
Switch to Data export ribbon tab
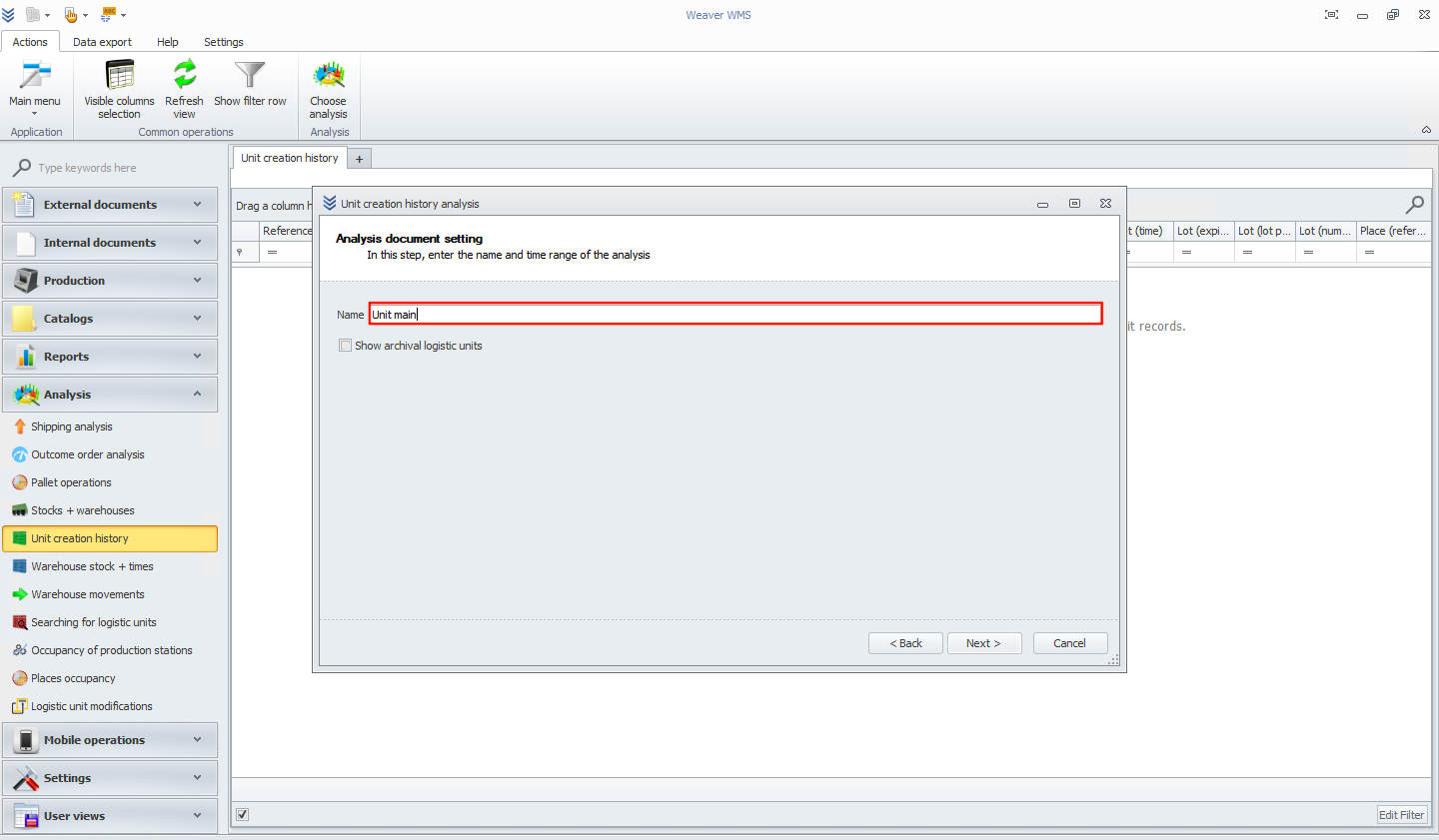coord(102,42)
